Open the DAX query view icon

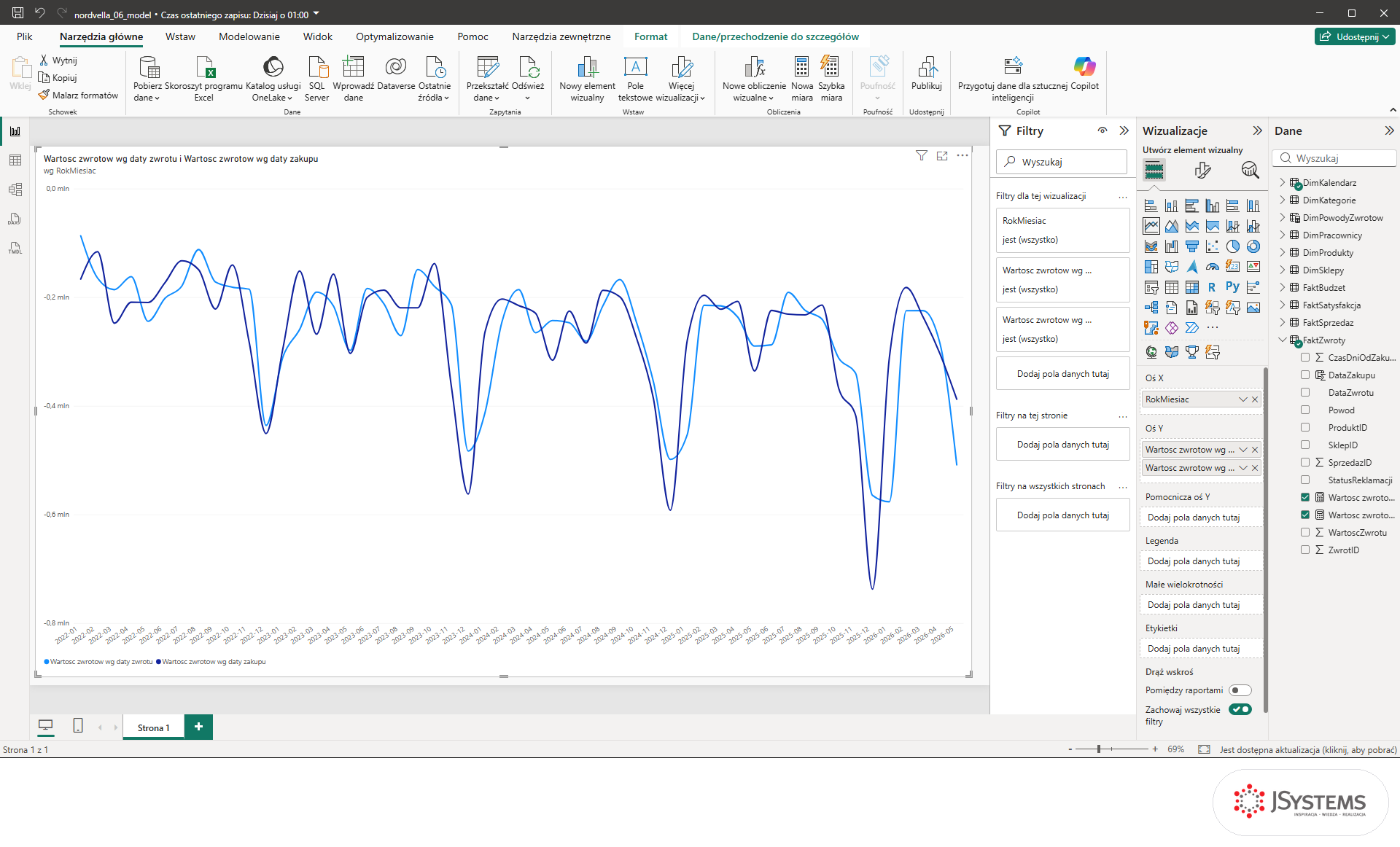[x=15, y=219]
